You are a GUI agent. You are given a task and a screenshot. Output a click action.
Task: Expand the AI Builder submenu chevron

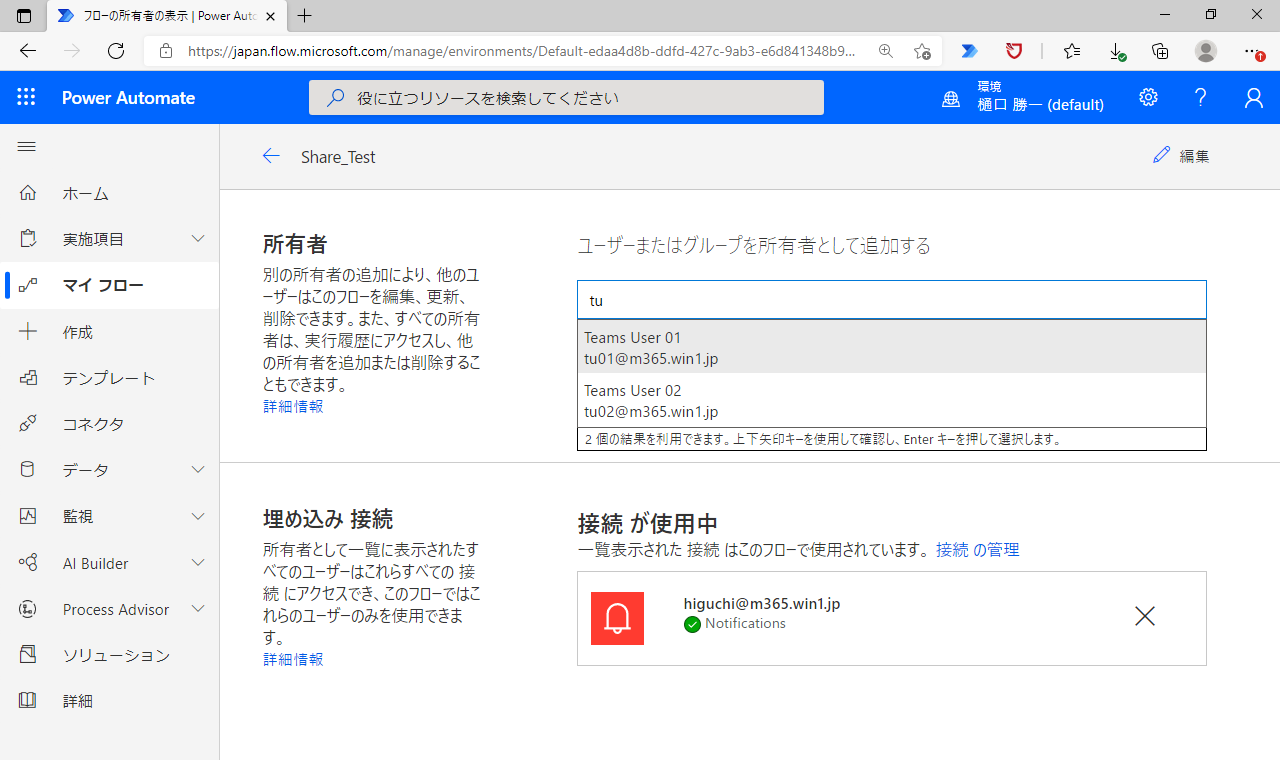[x=198, y=563]
